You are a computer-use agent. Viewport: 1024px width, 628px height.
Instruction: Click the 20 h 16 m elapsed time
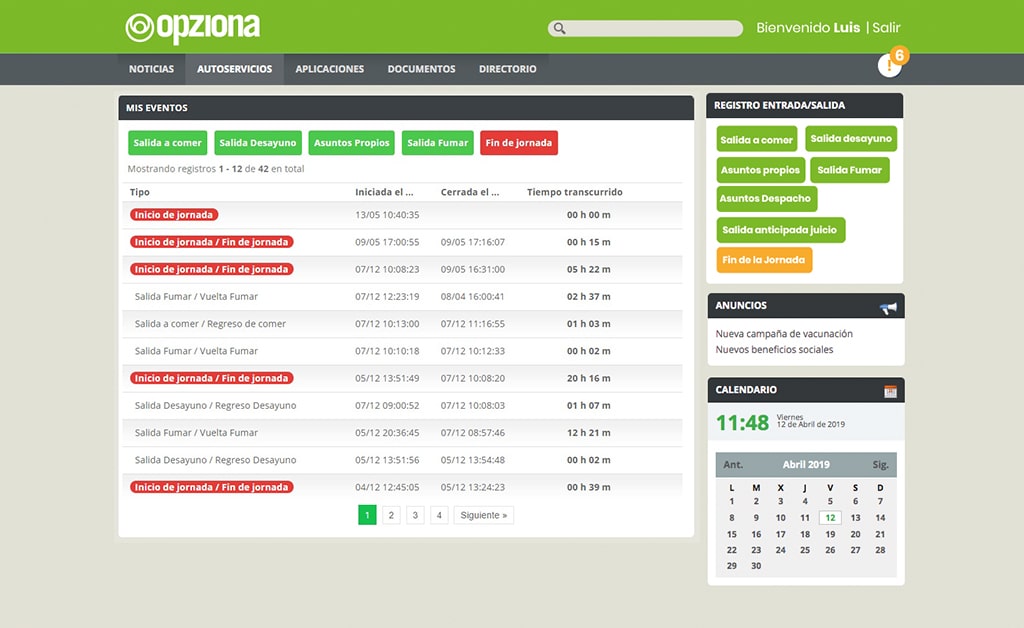pyautogui.click(x=588, y=379)
